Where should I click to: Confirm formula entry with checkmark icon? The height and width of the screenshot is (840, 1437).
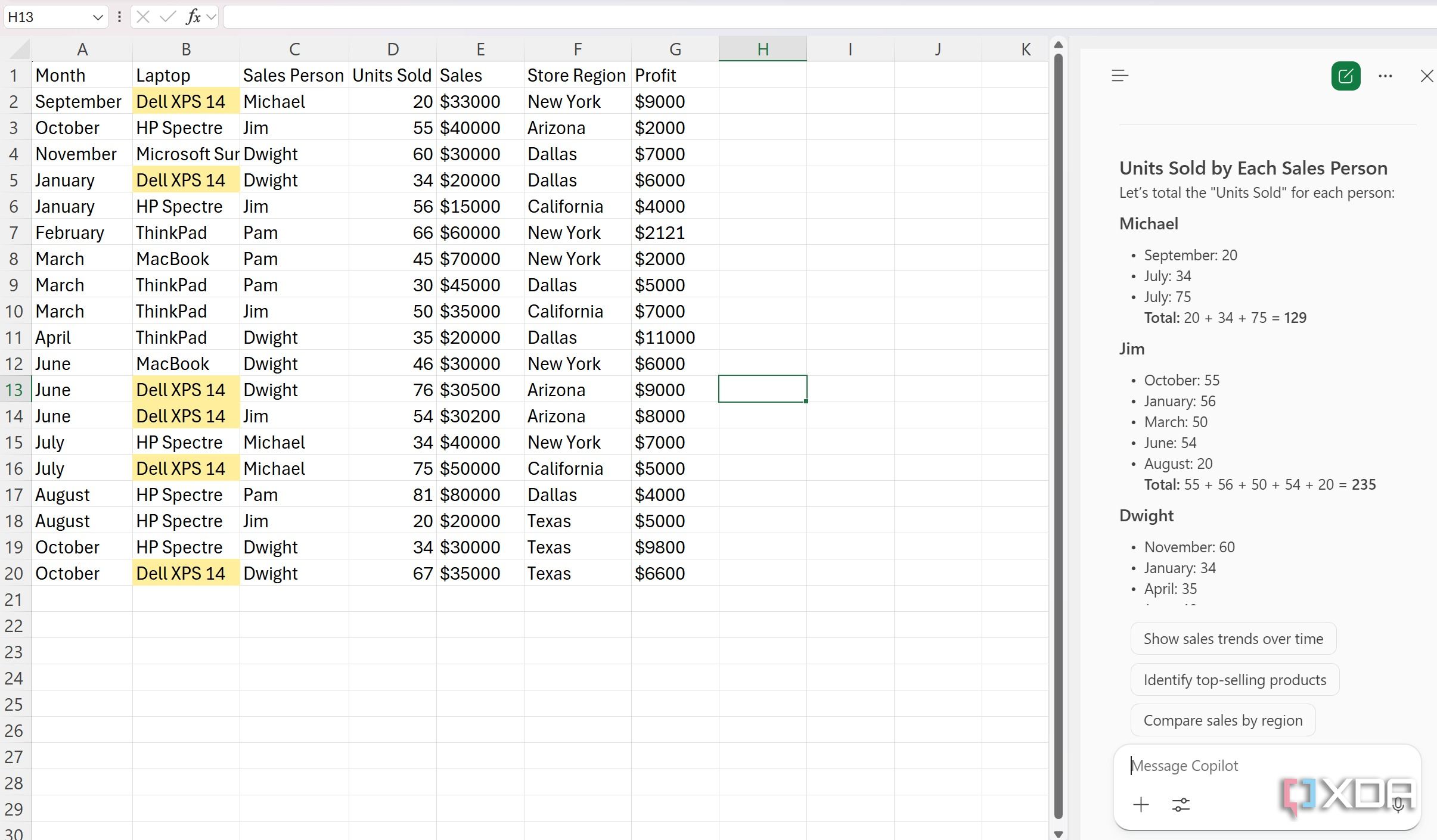point(168,17)
